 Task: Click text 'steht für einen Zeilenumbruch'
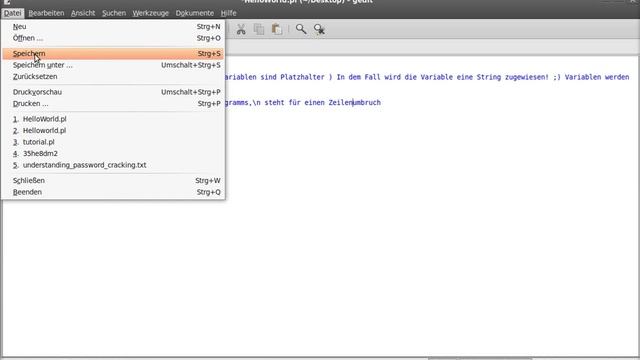(322, 102)
